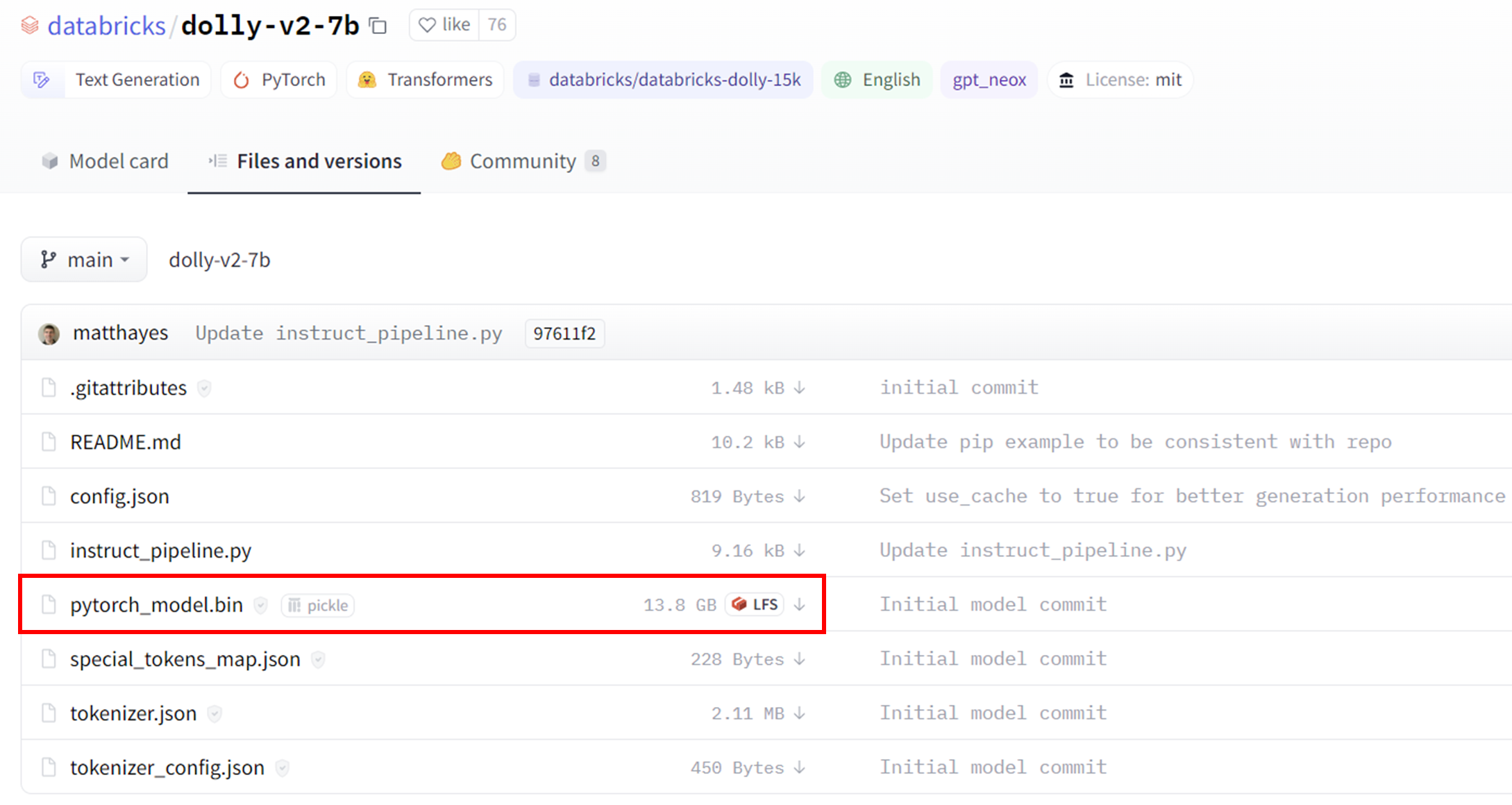Open databricks-dolly-15k dataset tag
The width and height of the screenshot is (1512, 805).
click(663, 80)
